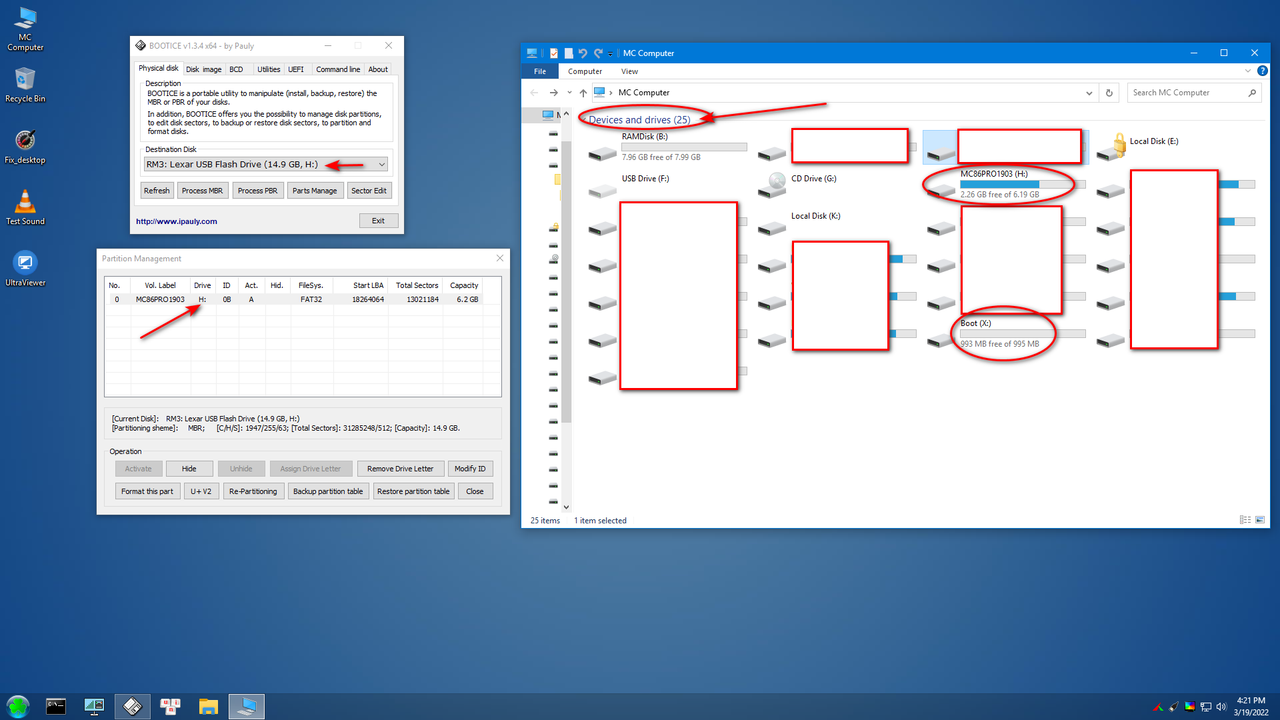Viewport: 1280px width, 720px height.
Task: Refresh the explorer address bar
Action: coord(1108,93)
